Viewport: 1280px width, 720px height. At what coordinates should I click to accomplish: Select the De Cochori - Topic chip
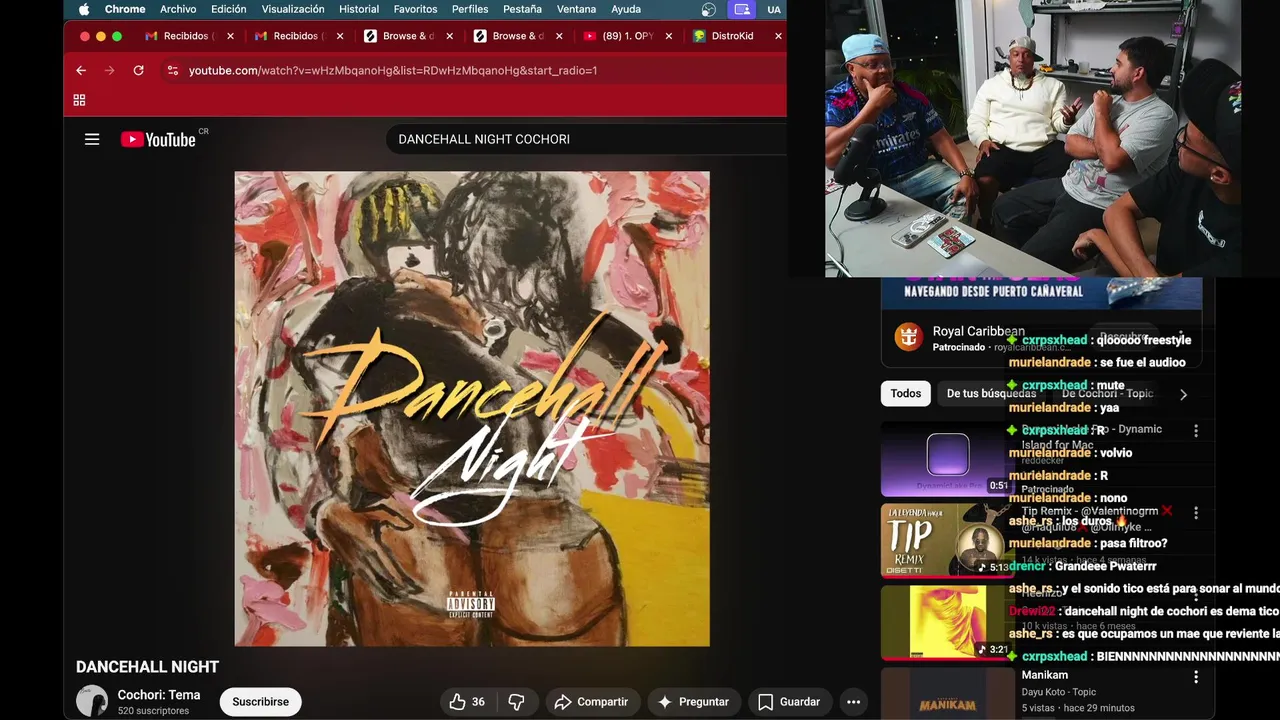coord(1107,393)
